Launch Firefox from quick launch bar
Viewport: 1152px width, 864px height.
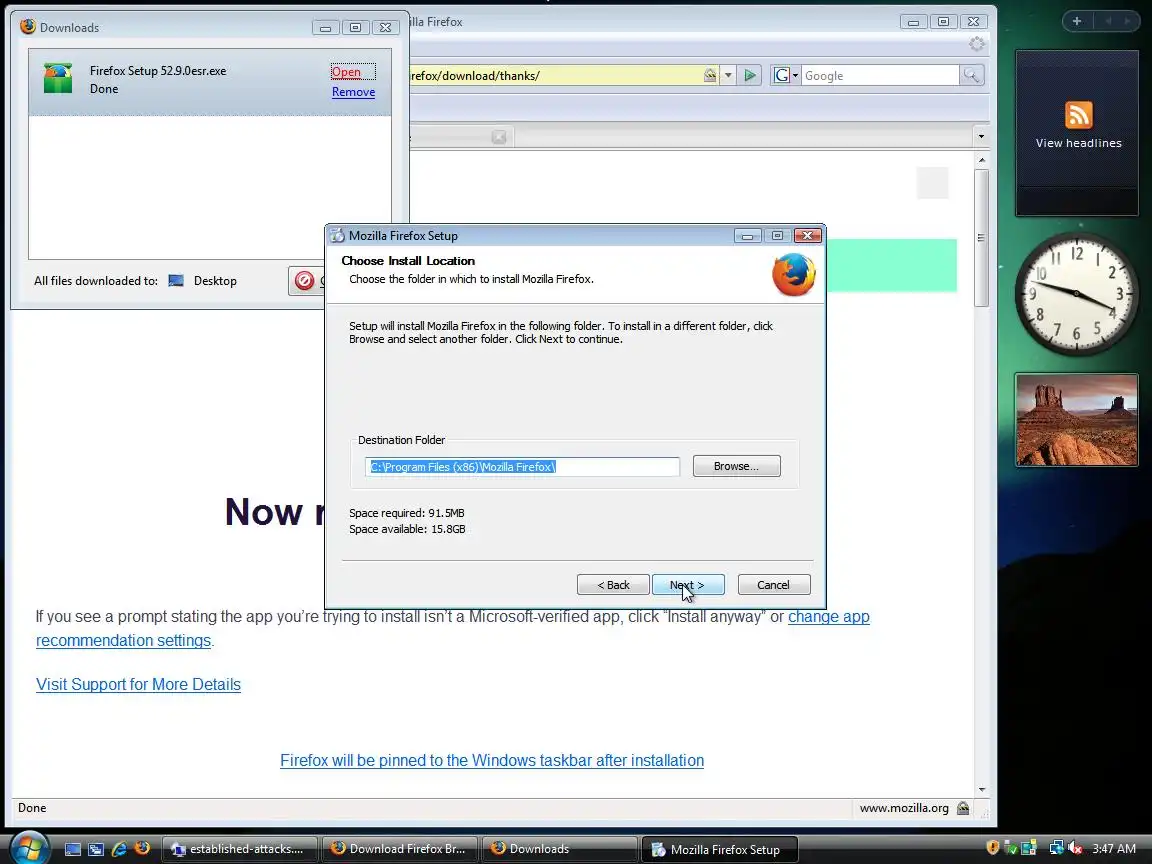click(x=142, y=849)
